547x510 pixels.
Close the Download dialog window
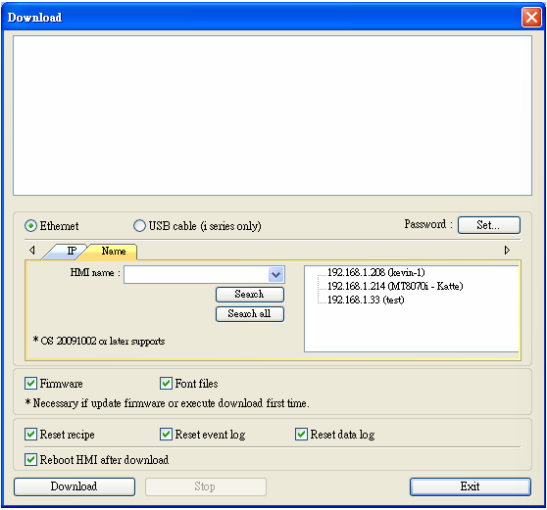(531, 17)
